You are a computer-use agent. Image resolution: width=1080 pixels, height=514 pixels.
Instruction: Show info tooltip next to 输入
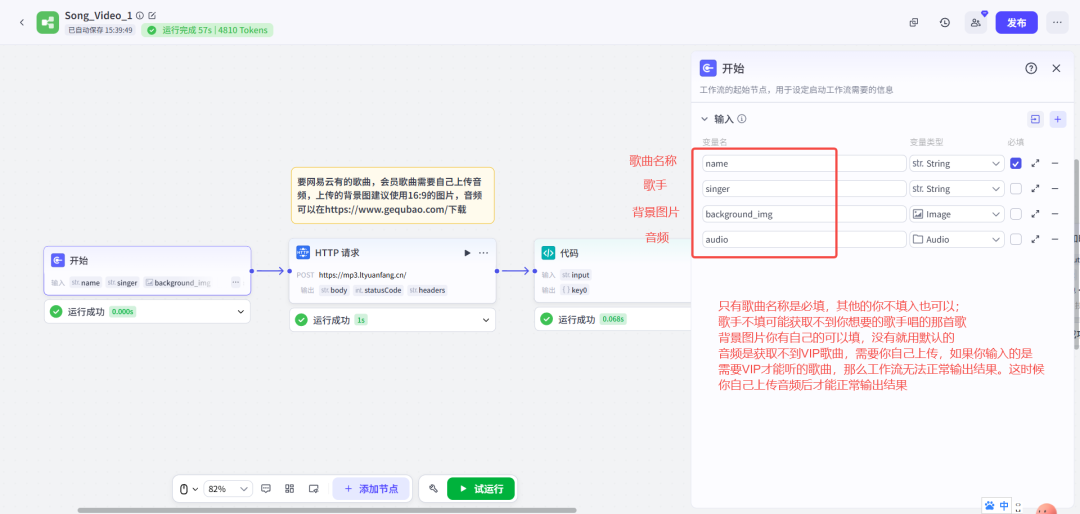pos(742,119)
